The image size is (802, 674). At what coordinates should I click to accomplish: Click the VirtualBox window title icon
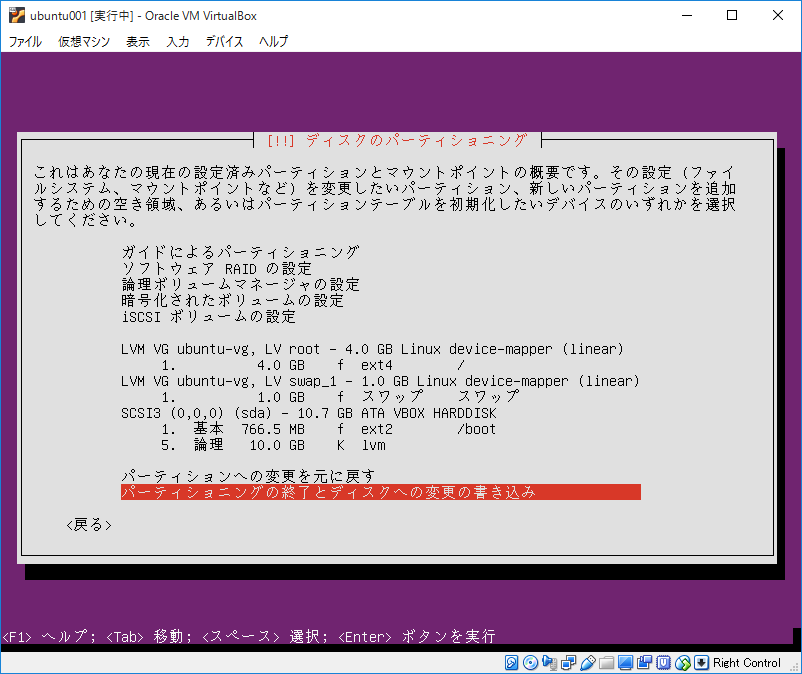(16, 15)
